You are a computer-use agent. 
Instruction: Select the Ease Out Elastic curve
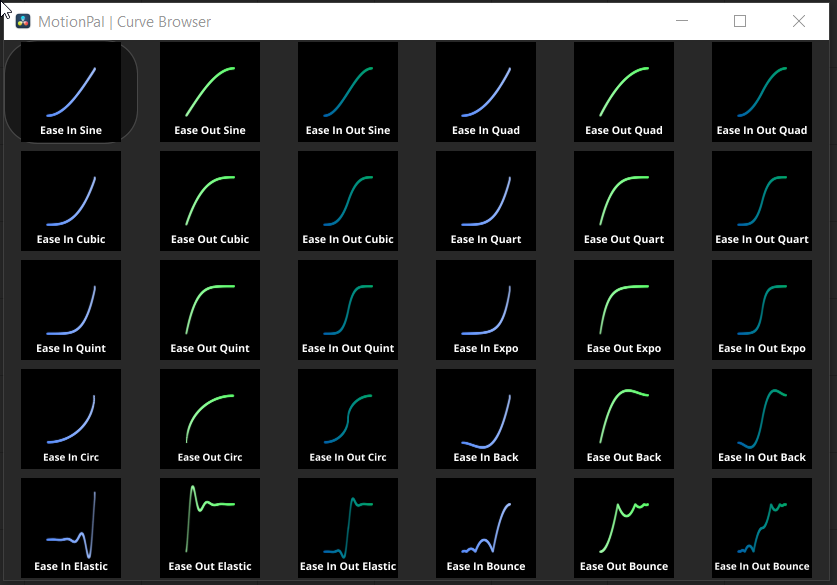coord(210,528)
